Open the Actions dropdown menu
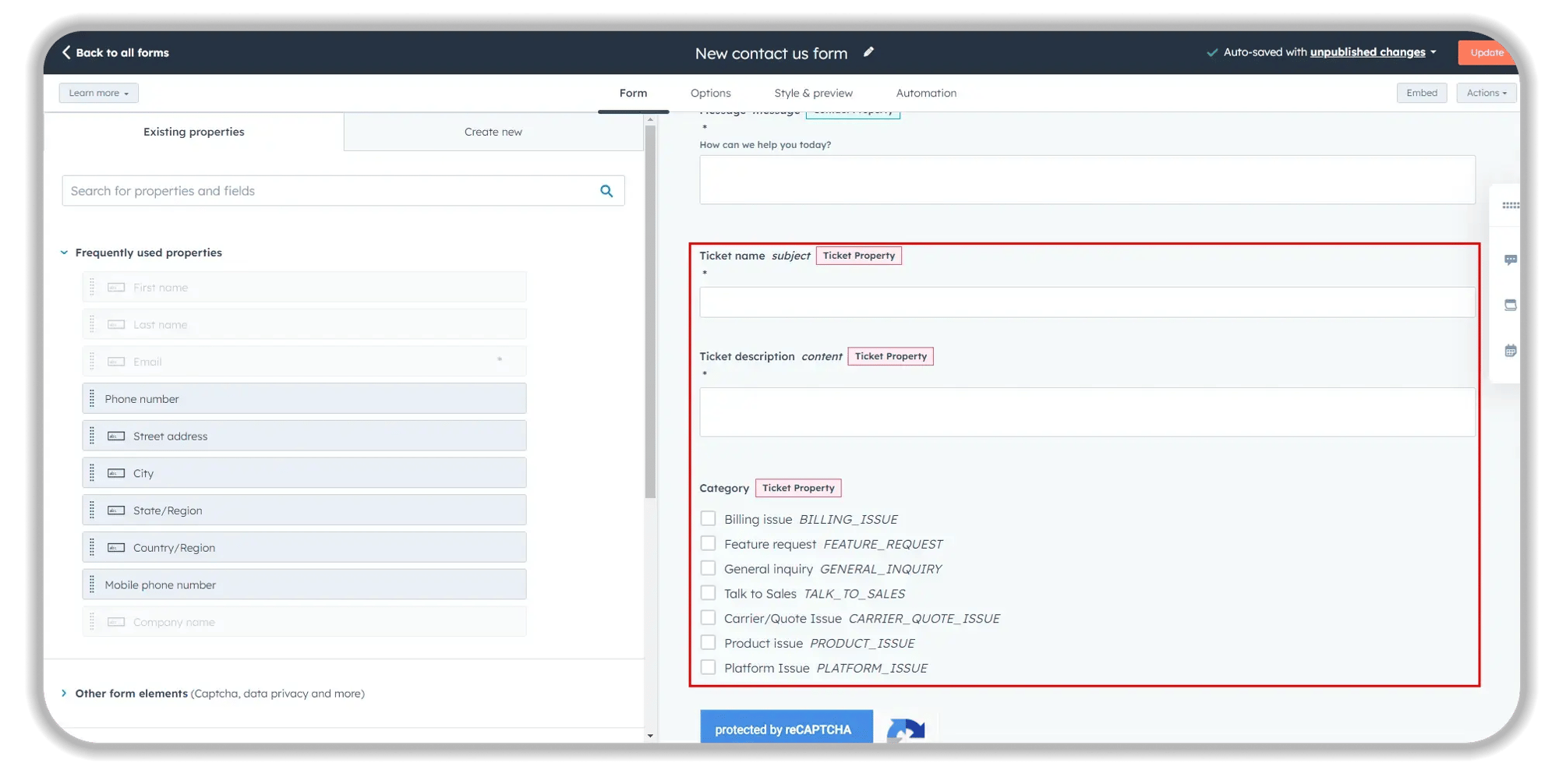The width and height of the screenshot is (1559, 784). (1486, 93)
